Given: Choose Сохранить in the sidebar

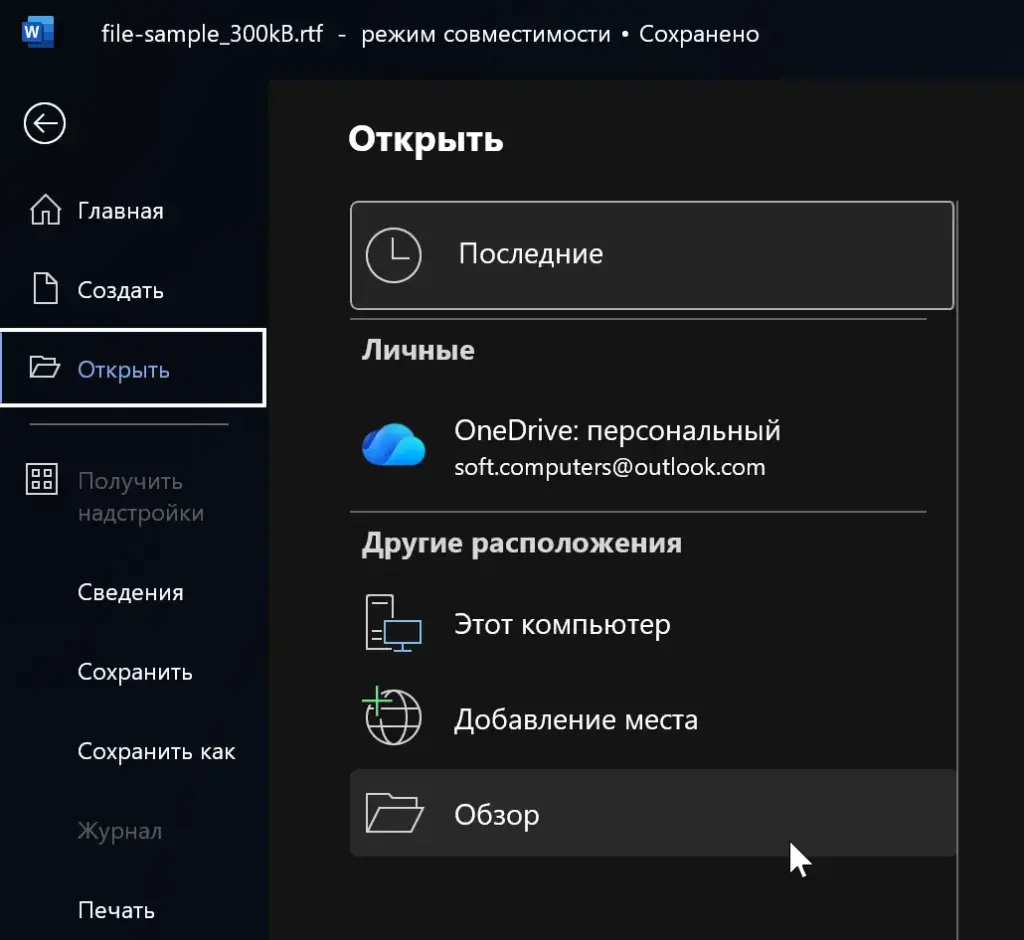Looking at the screenshot, I should pyautogui.click(x=133, y=672).
